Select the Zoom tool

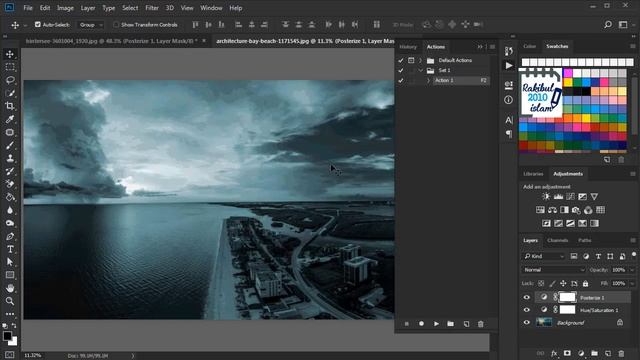10,301
